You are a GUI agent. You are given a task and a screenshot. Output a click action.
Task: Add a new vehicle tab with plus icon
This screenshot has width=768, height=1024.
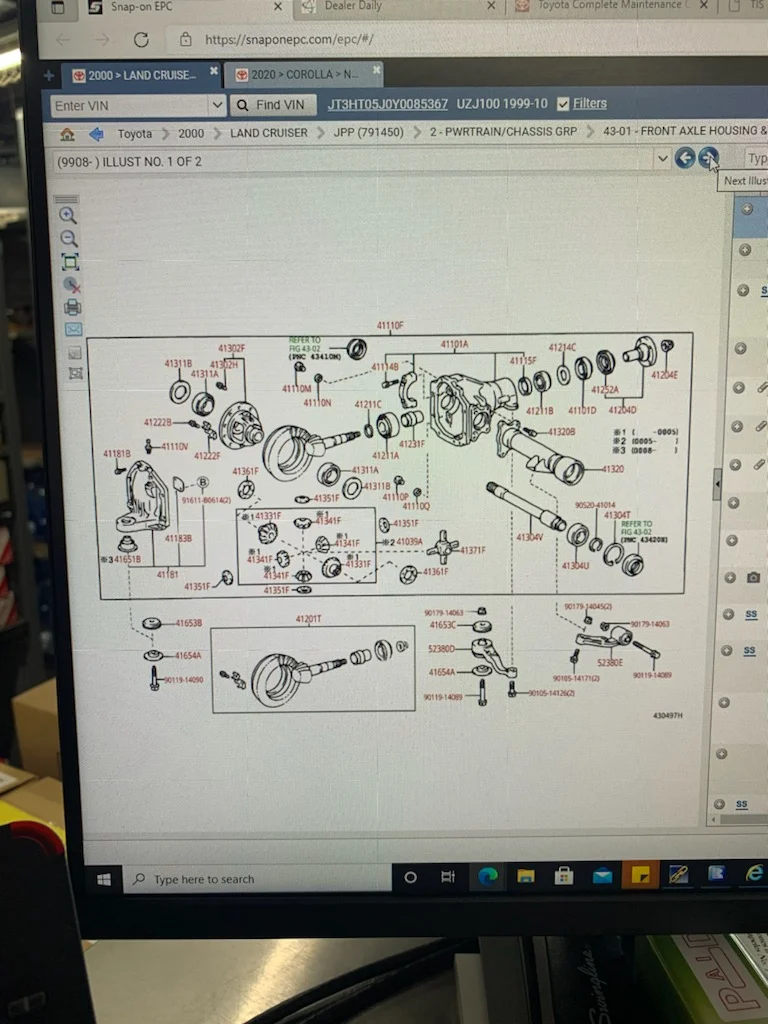coord(49,76)
